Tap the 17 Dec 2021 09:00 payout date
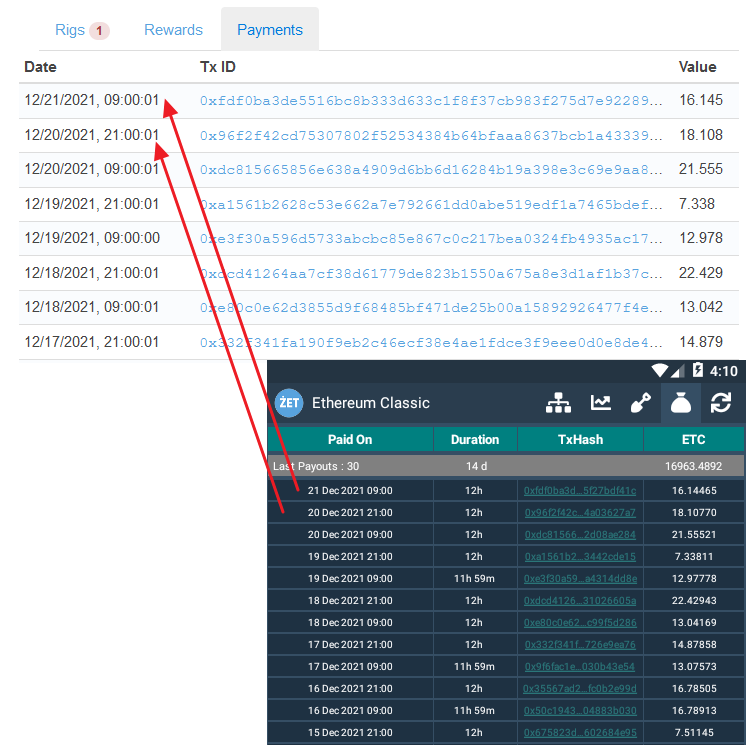Viewport: 747px width, 748px height. pos(350,666)
